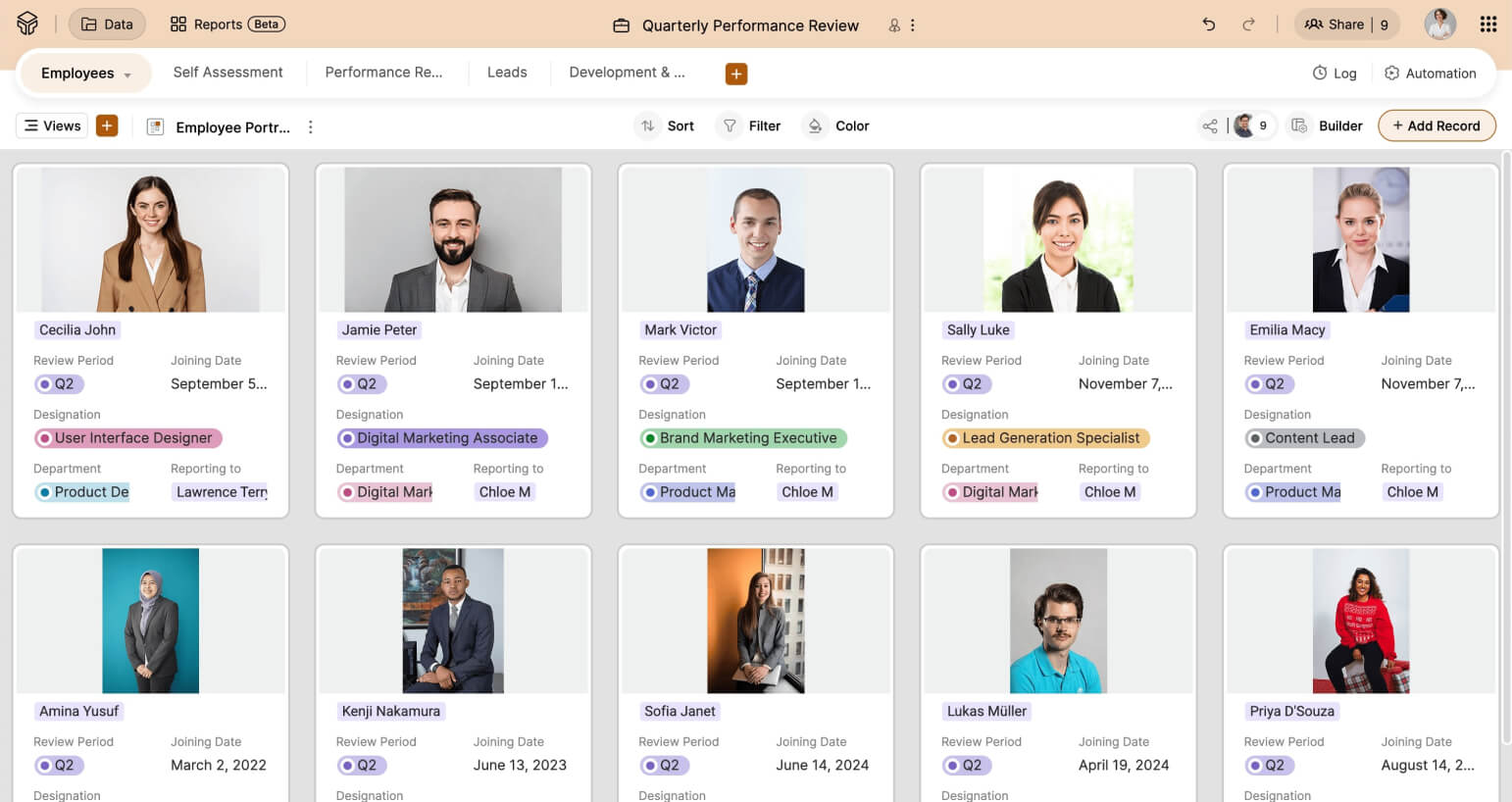Click the redo arrow icon

(1248, 25)
